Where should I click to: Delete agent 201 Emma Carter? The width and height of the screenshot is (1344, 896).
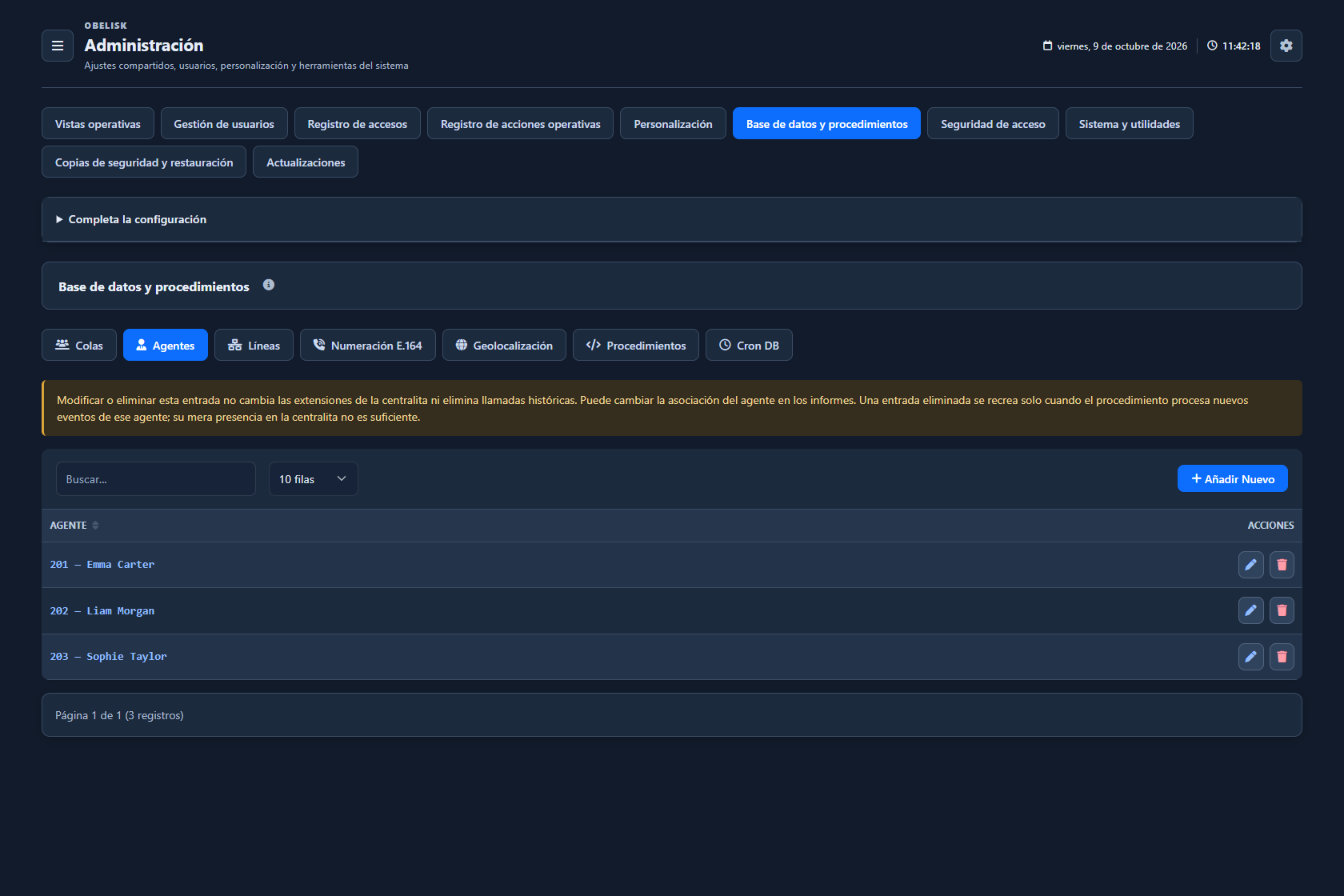point(1282,565)
